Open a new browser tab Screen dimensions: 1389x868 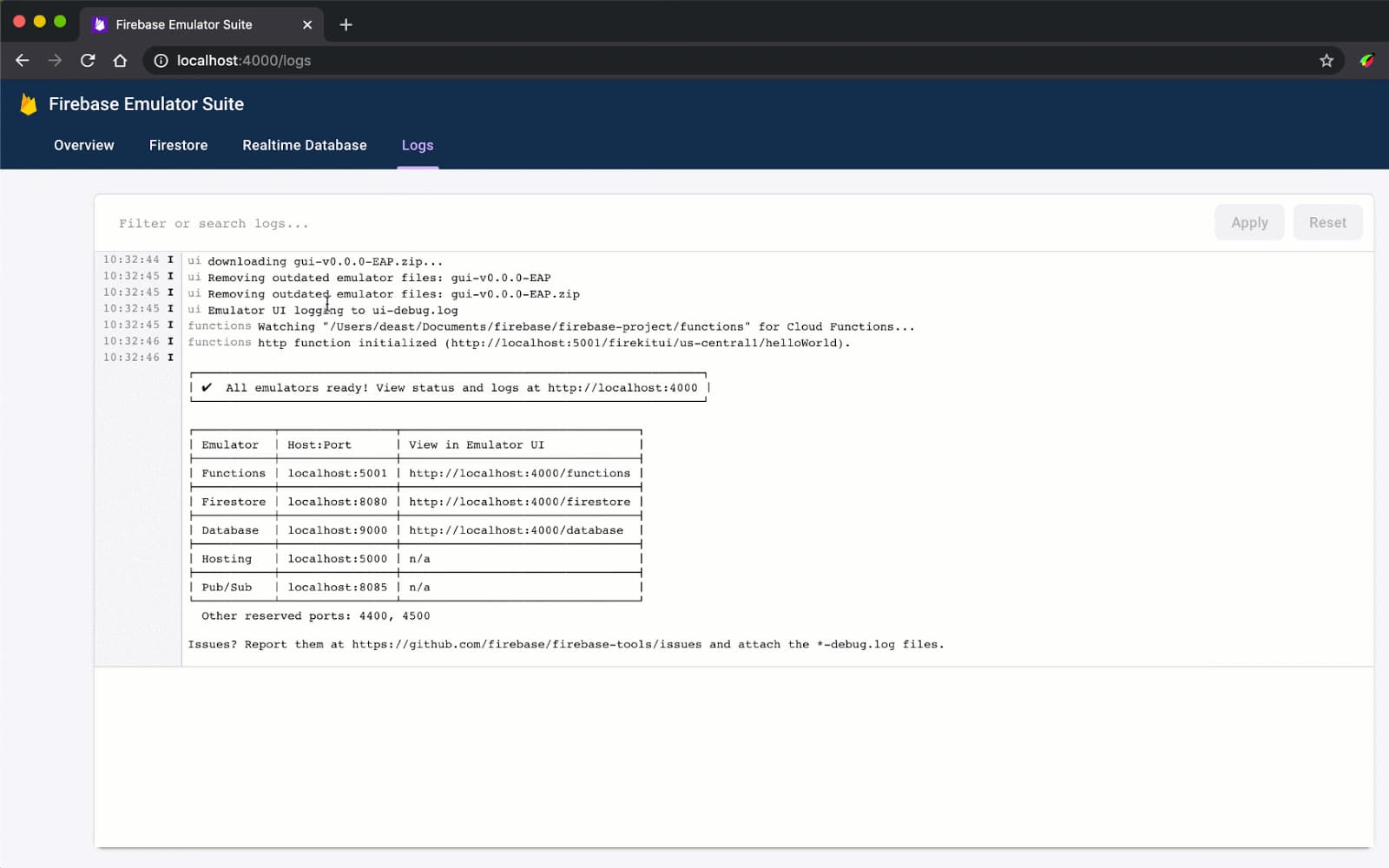[x=346, y=24]
